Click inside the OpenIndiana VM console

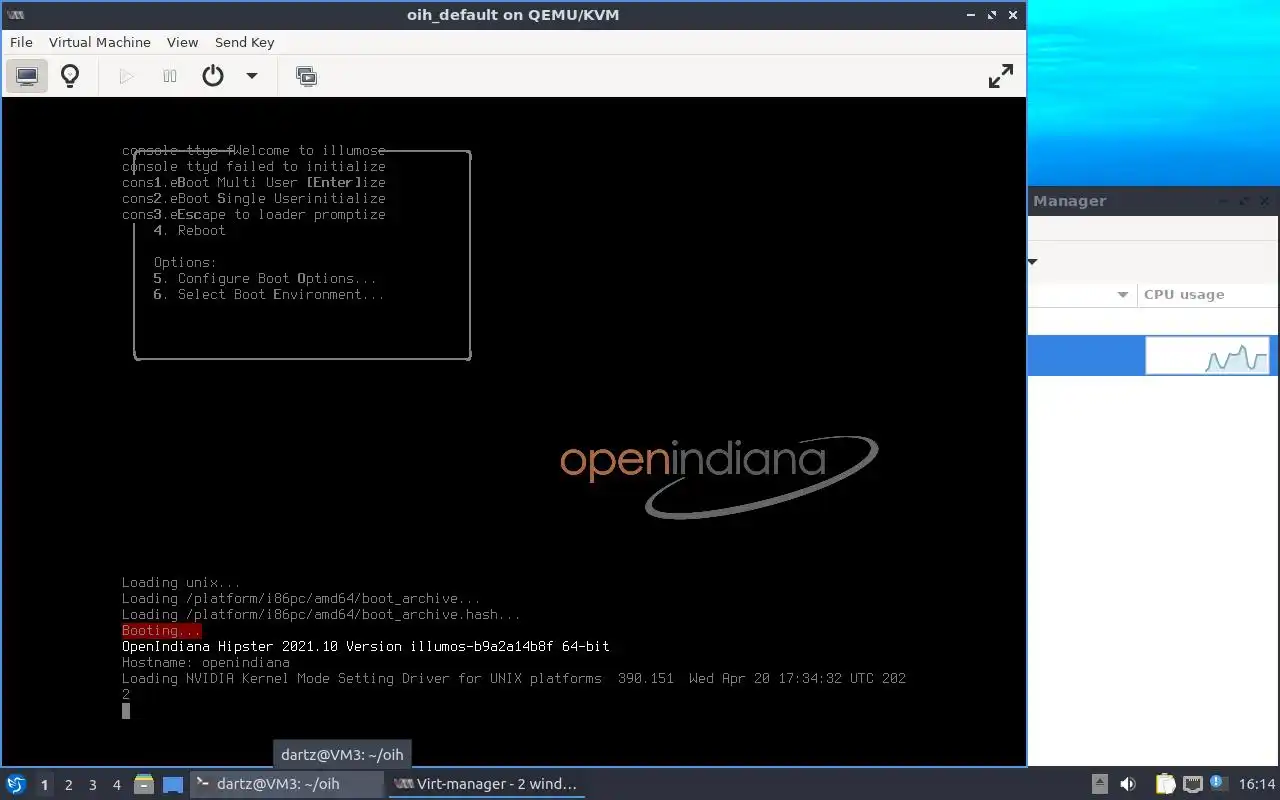pos(514,431)
